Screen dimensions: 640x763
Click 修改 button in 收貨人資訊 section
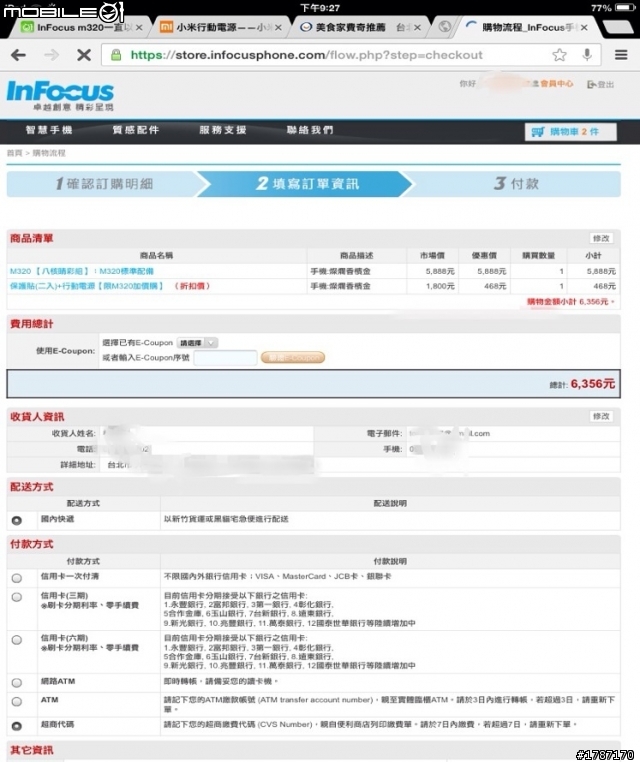601,417
